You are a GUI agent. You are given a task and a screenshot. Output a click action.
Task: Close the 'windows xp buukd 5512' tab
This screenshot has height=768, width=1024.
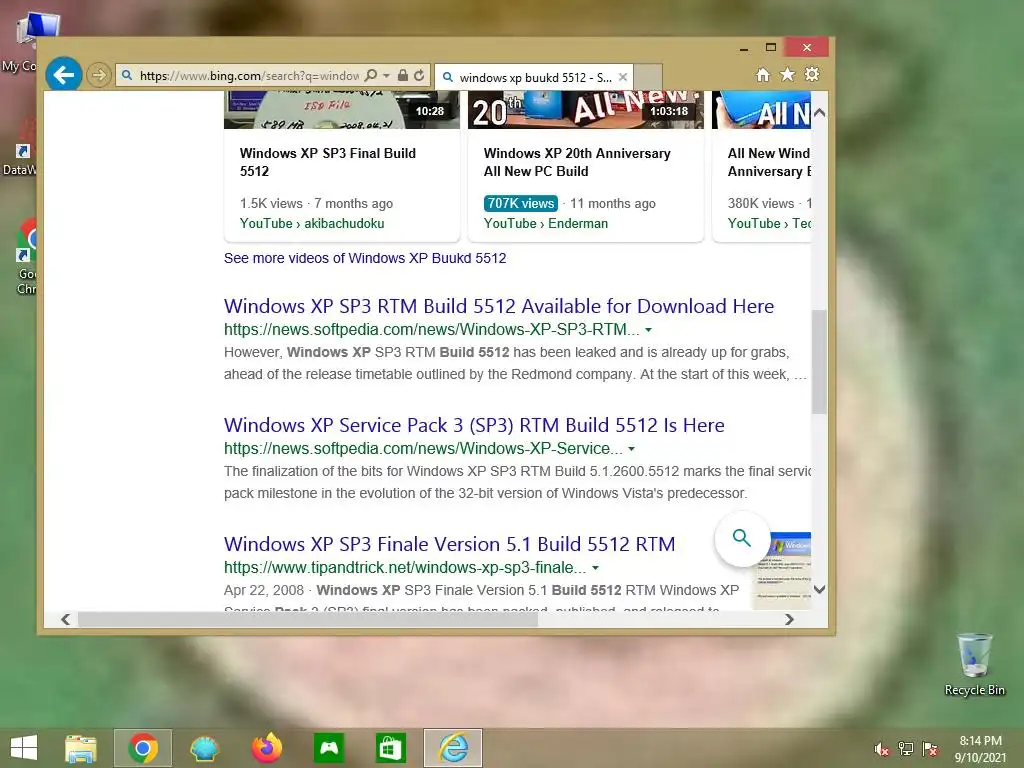623,77
